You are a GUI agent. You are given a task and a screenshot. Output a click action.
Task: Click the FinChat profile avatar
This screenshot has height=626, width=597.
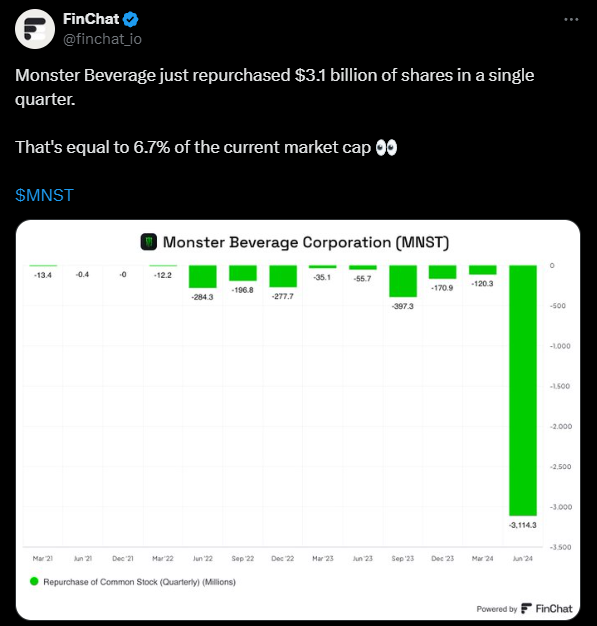35,29
